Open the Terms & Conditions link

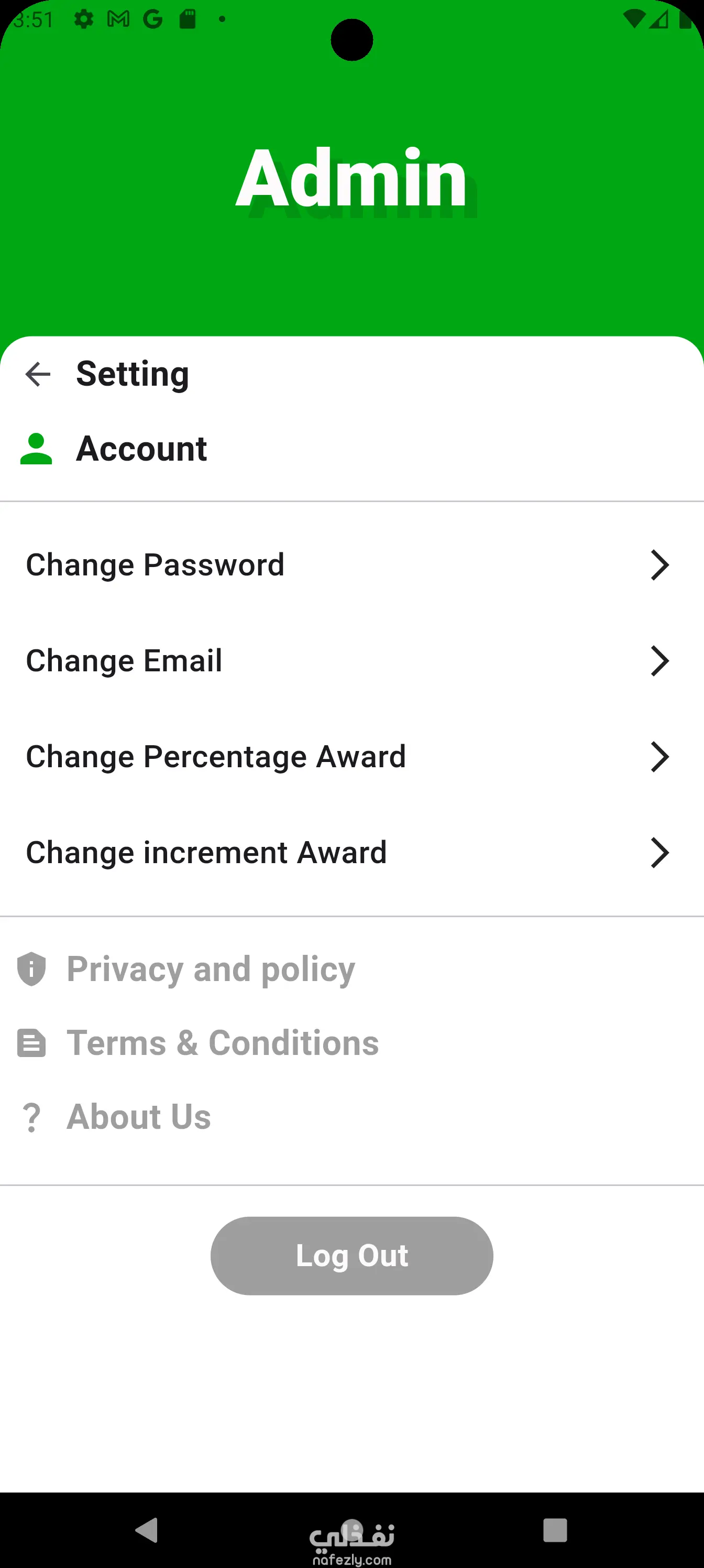pos(223,1043)
